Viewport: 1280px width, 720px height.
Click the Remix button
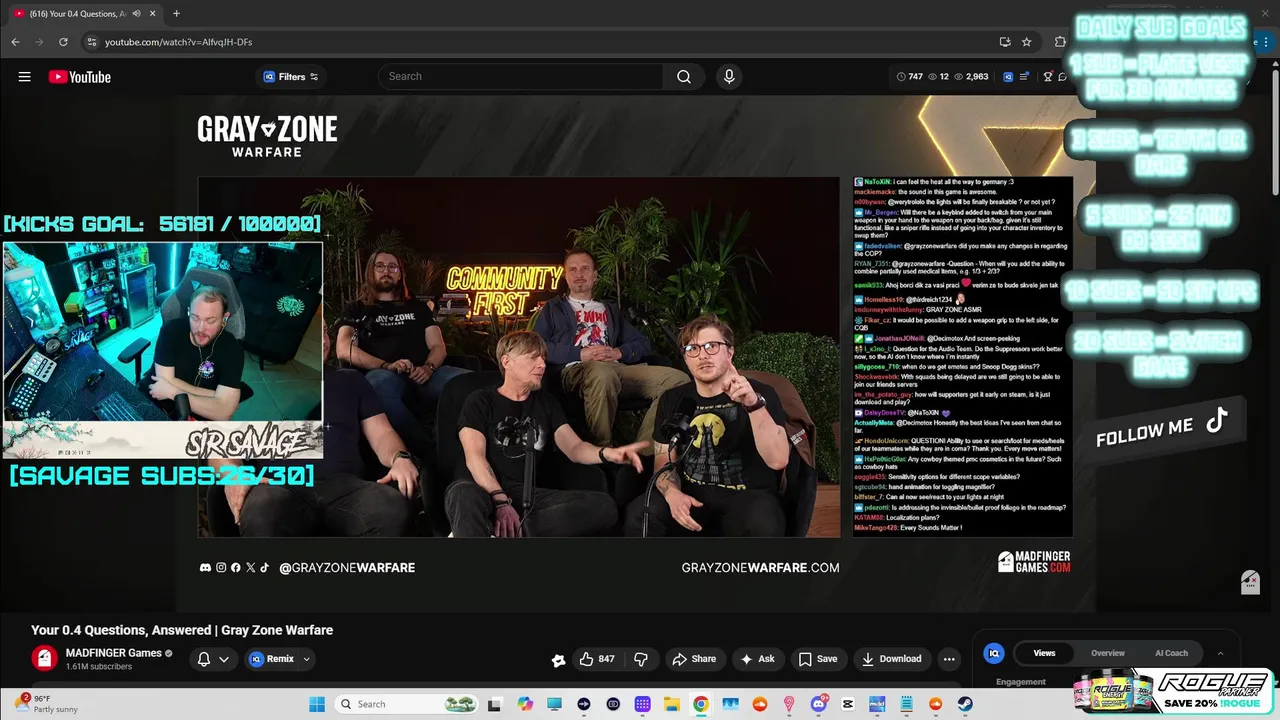[x=271, y=659]
